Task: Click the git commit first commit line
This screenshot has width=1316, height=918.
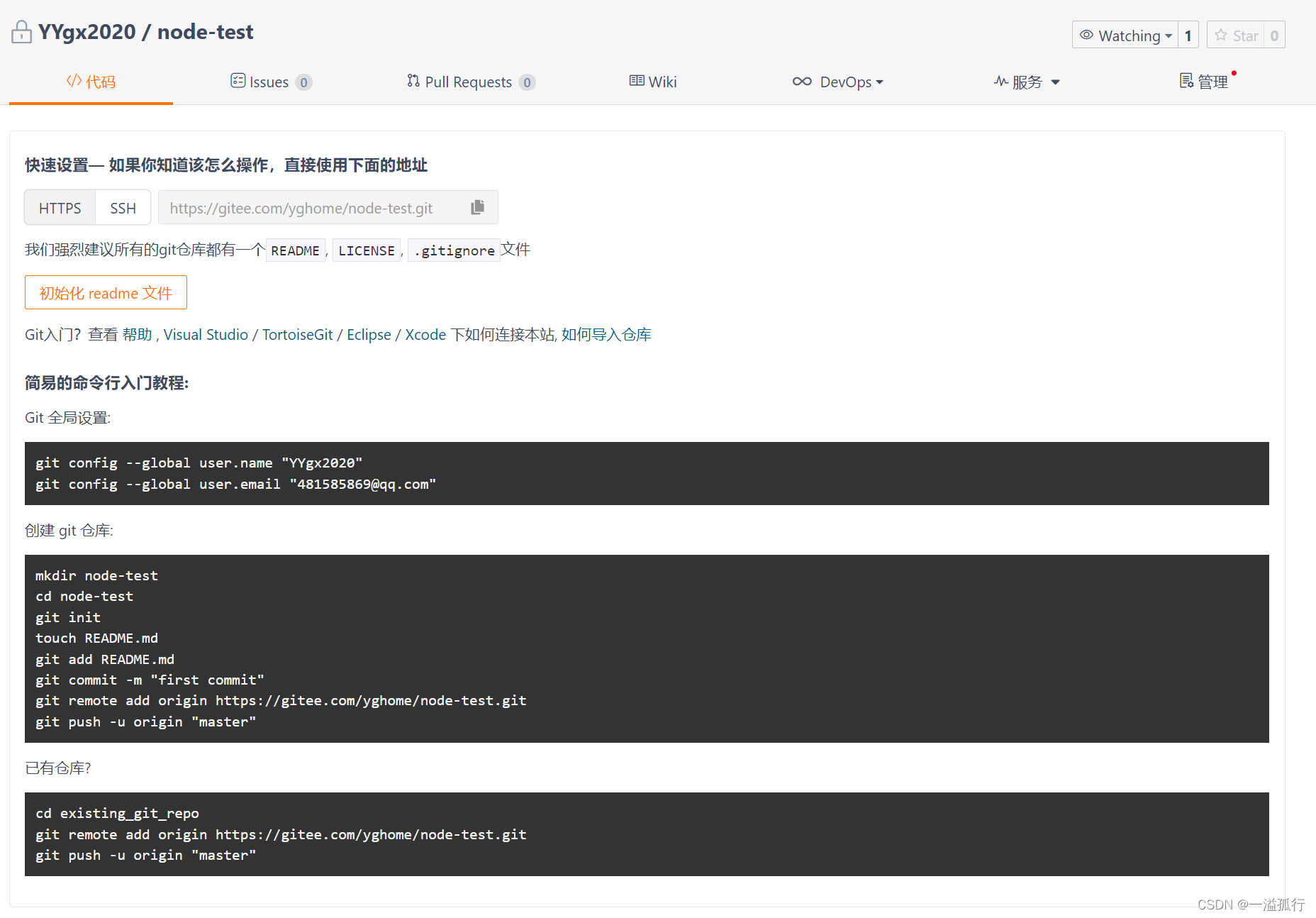Action: [150, 680]
